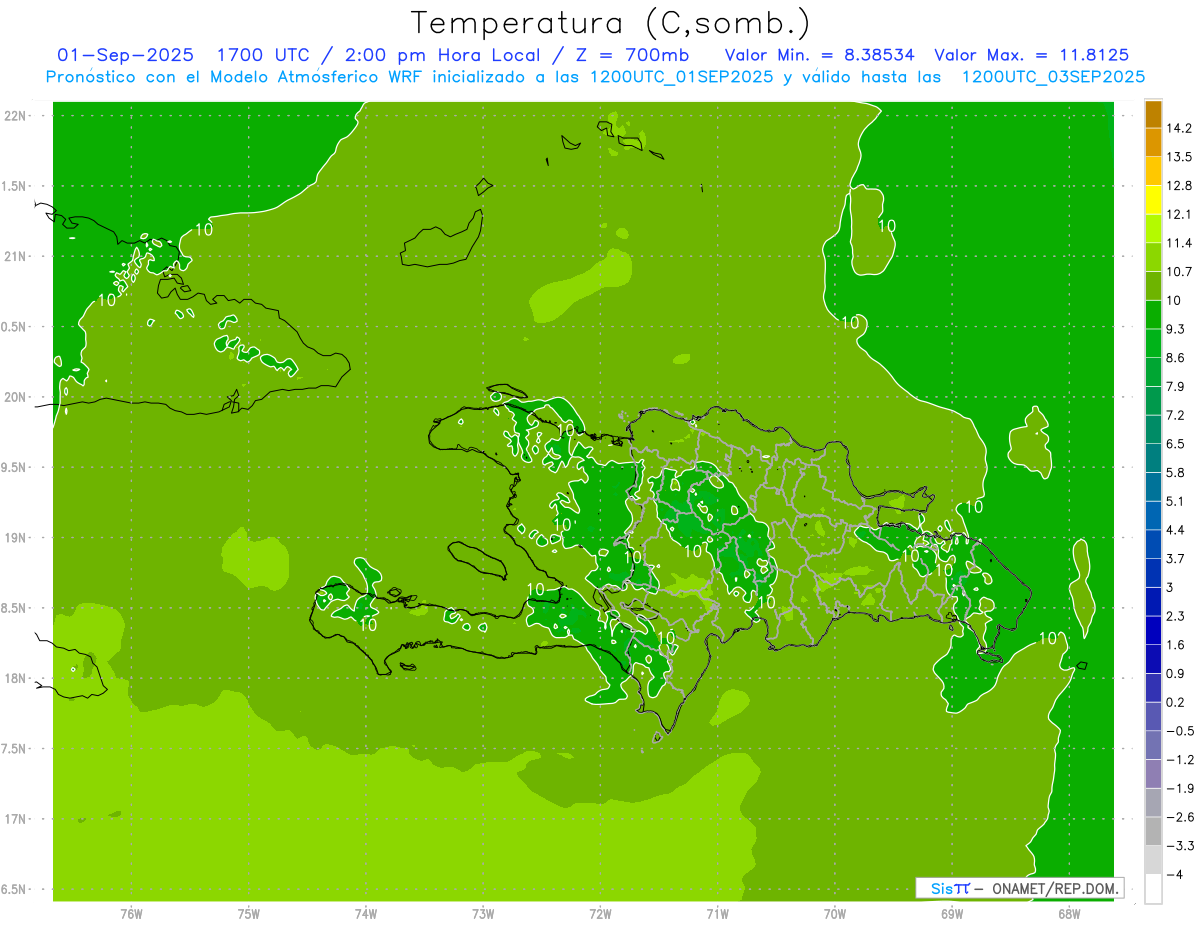Click the 69W longitude axis label
The height and width of the screenshot is (927, 1200).
click(952, 914)
